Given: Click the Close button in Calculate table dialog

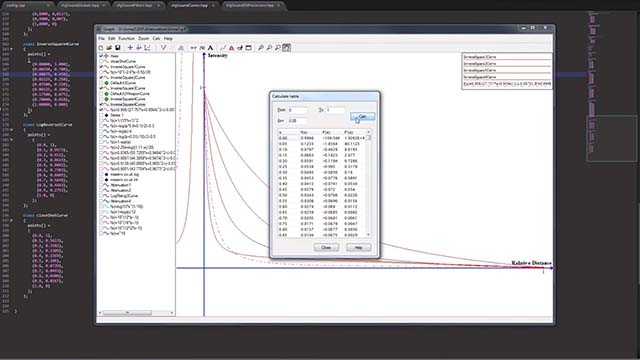Looking at the screenshot, I should [x=326, y=247].
